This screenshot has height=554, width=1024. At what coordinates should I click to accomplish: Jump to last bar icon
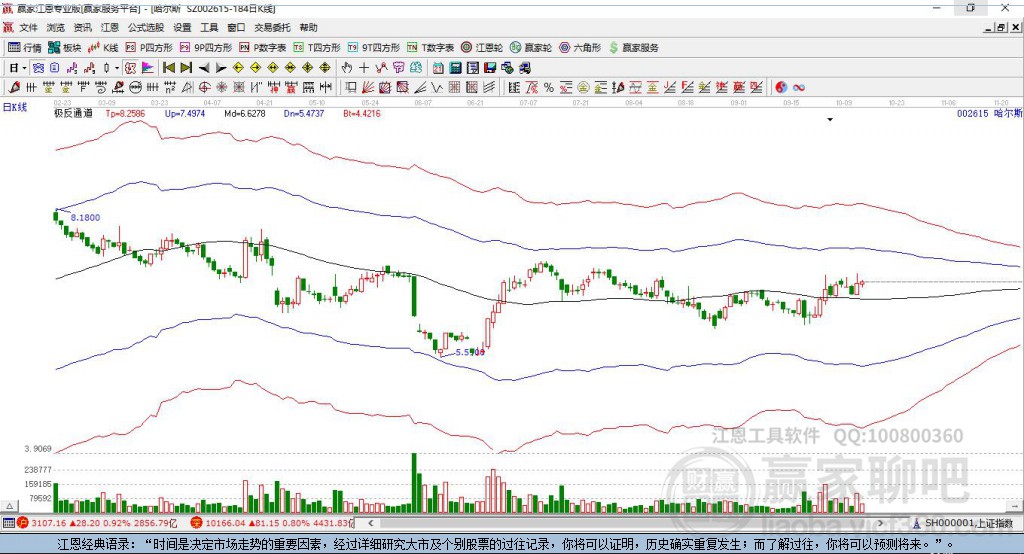coord(186,68)
